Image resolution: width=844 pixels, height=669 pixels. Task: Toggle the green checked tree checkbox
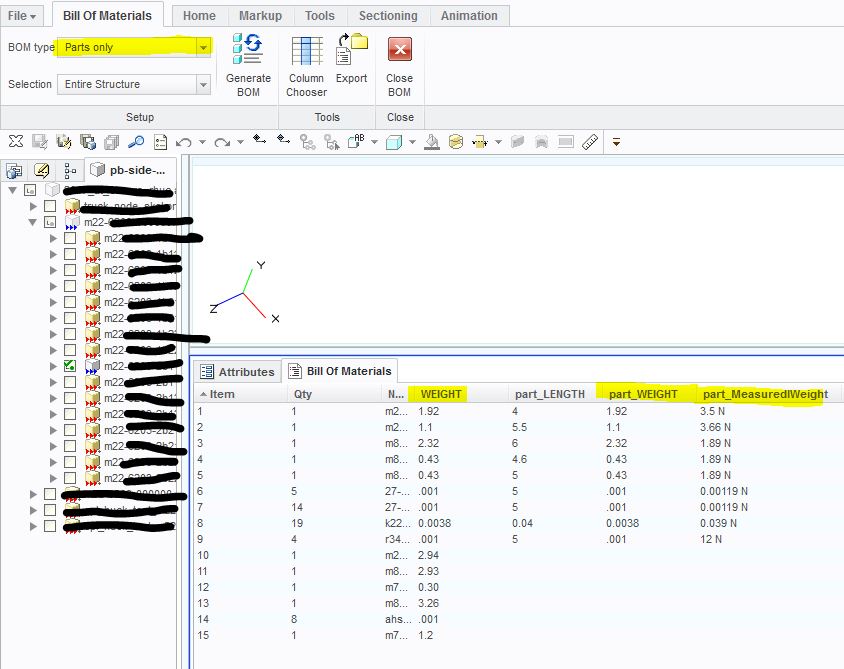tap(70, 366)
